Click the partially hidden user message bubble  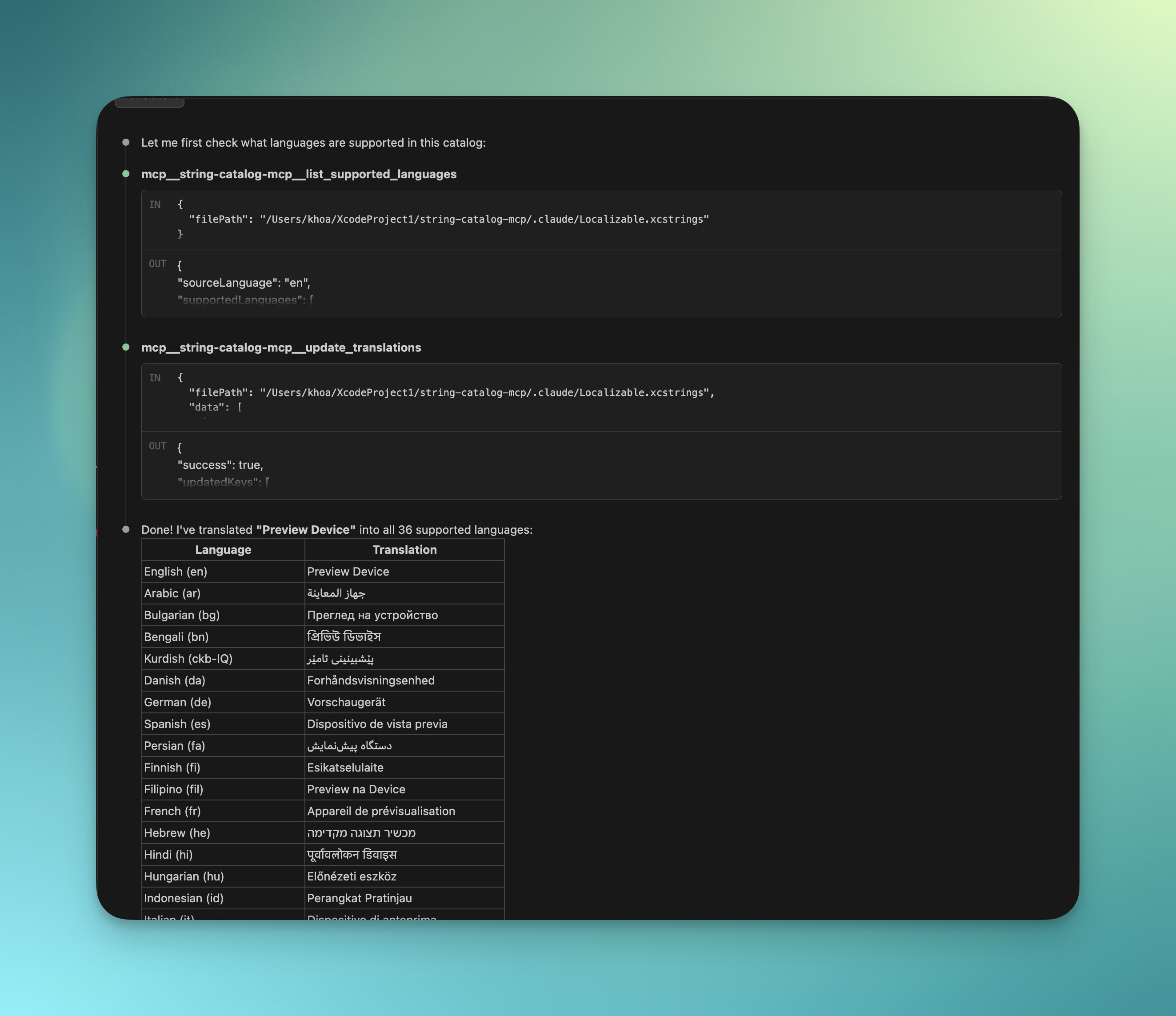click(x=149, y=101)
